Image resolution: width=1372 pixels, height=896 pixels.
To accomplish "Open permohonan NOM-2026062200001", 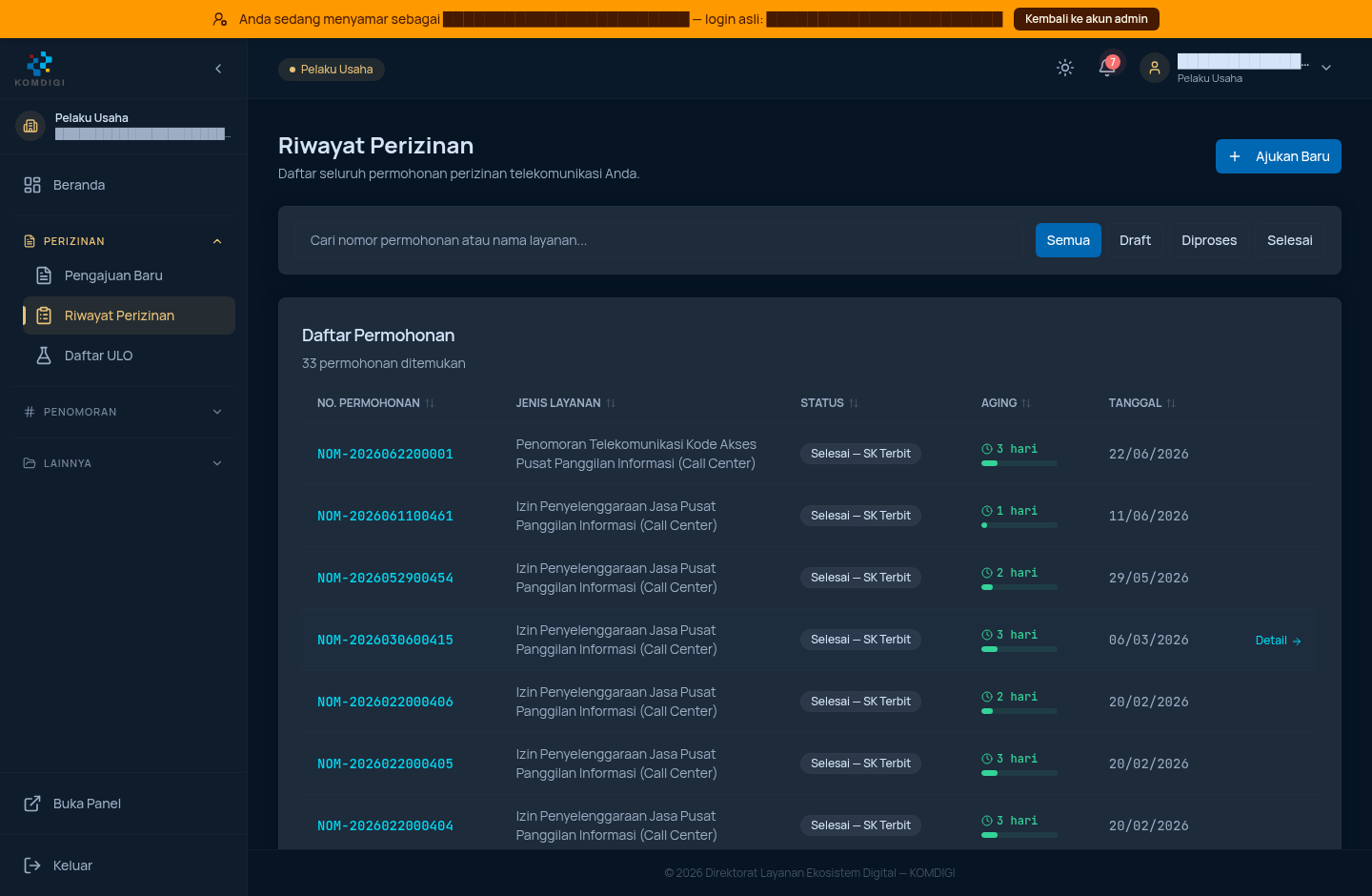I will [385, 454].
